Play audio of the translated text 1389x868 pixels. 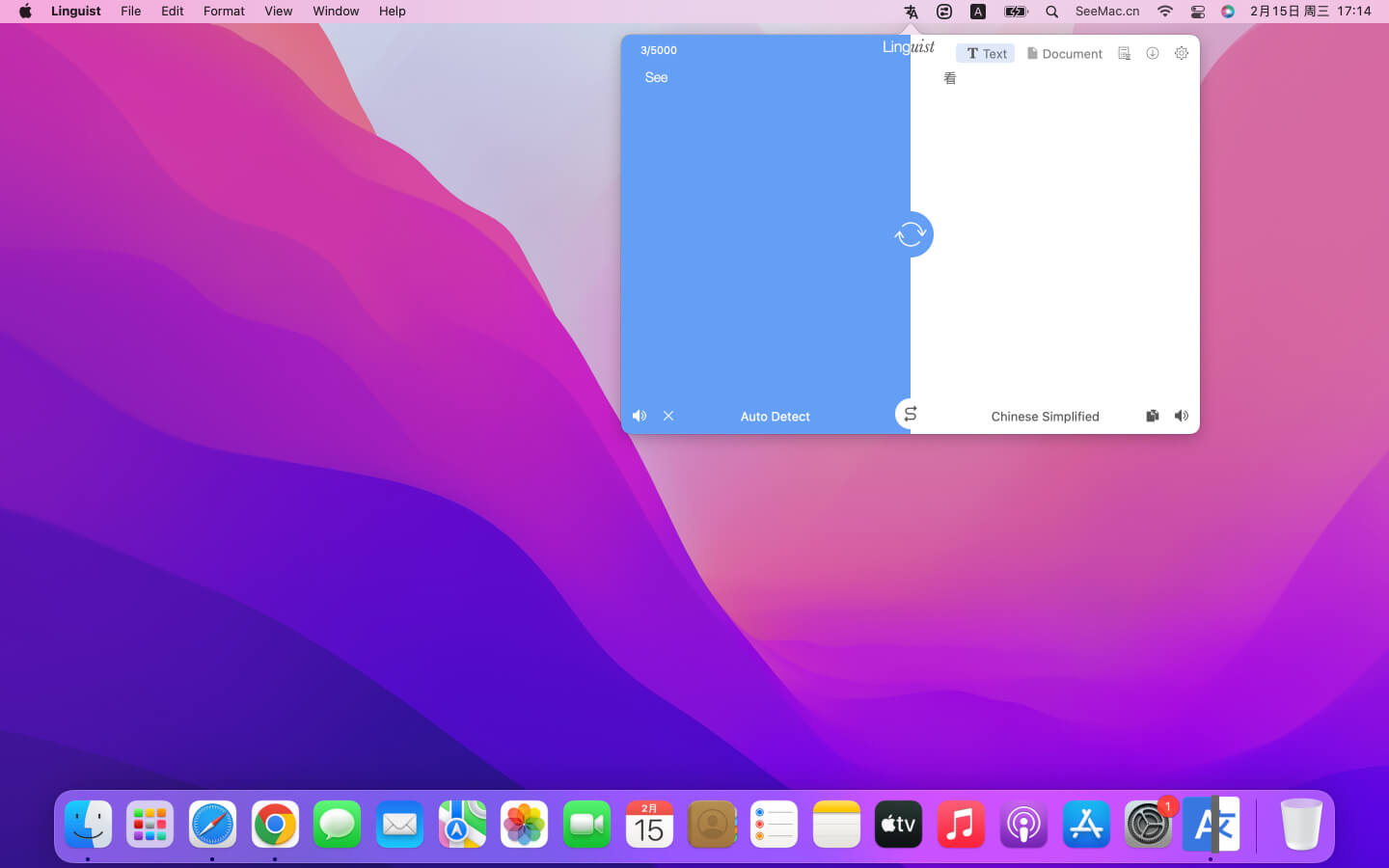pos(1181,416)
